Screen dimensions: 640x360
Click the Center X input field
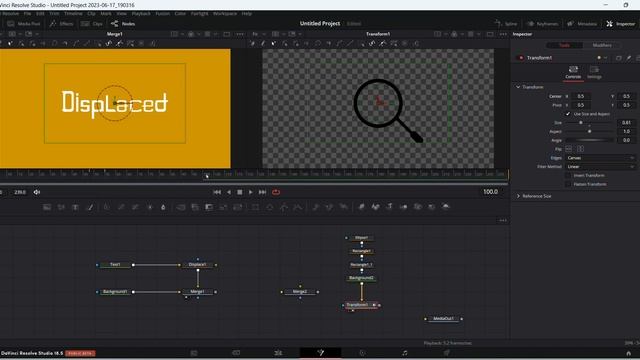[x=580, y=96]
